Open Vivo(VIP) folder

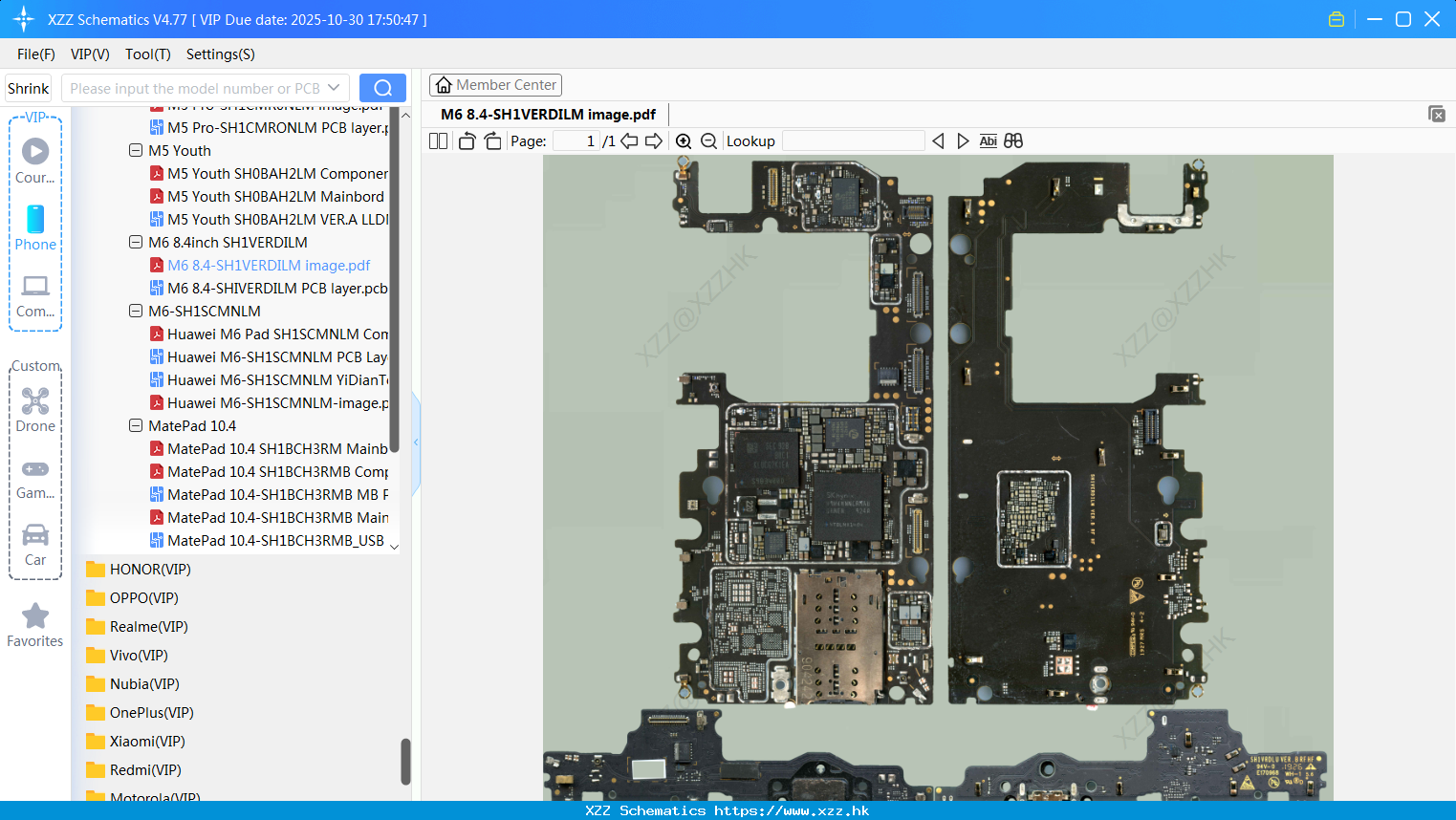127,656
